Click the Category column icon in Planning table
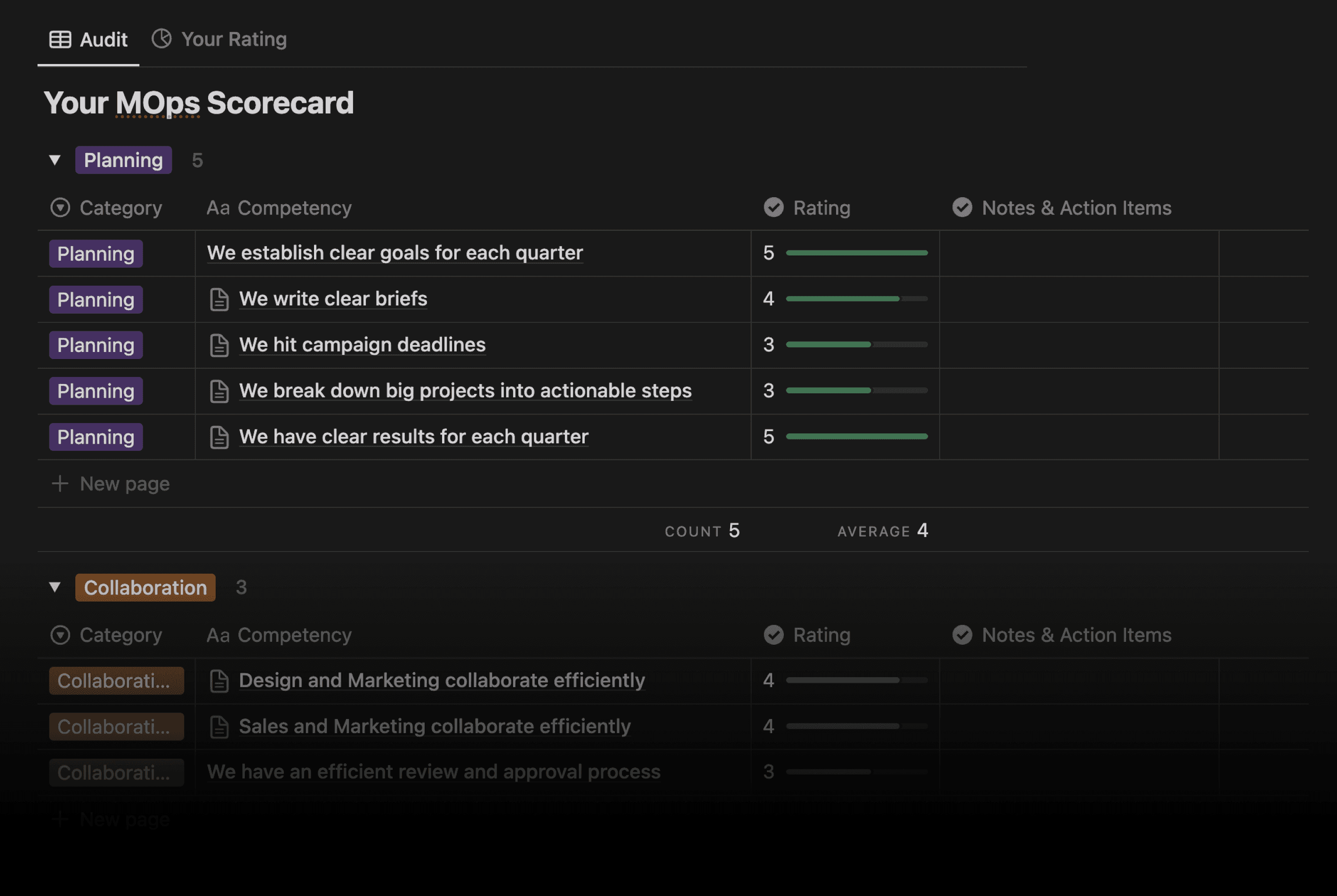The image size is (1337, 896). pos(60,208)
